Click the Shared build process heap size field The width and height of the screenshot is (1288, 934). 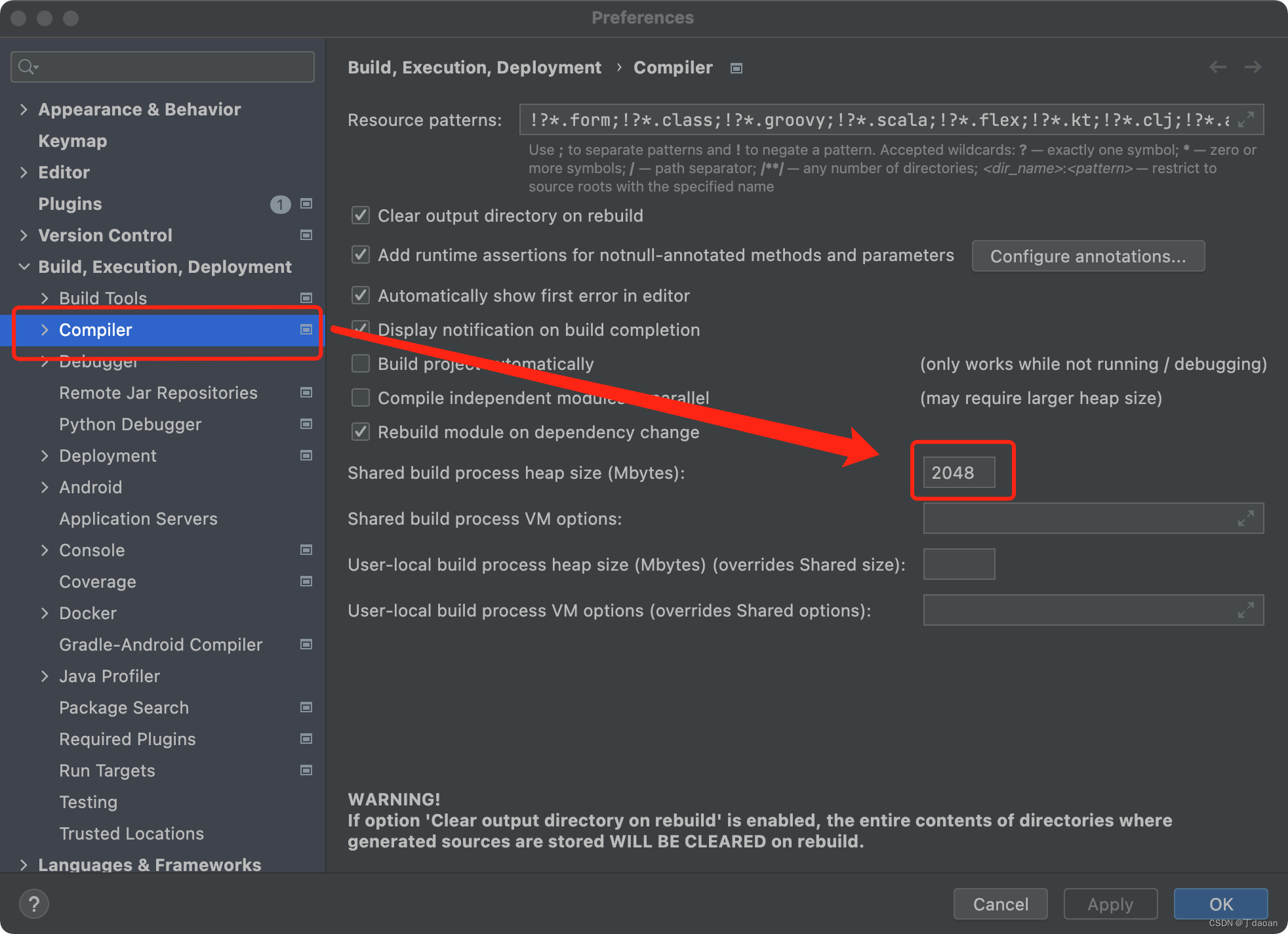click(x=959, y=472)
